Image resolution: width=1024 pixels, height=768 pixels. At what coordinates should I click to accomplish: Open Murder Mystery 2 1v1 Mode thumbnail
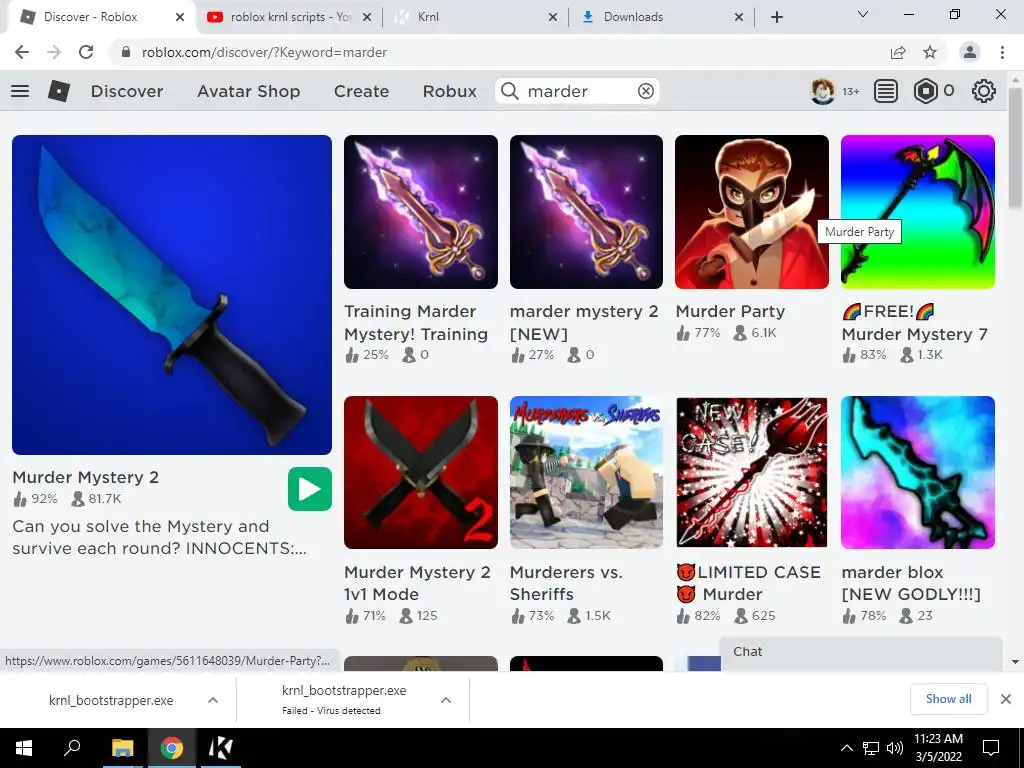point(421,472)
